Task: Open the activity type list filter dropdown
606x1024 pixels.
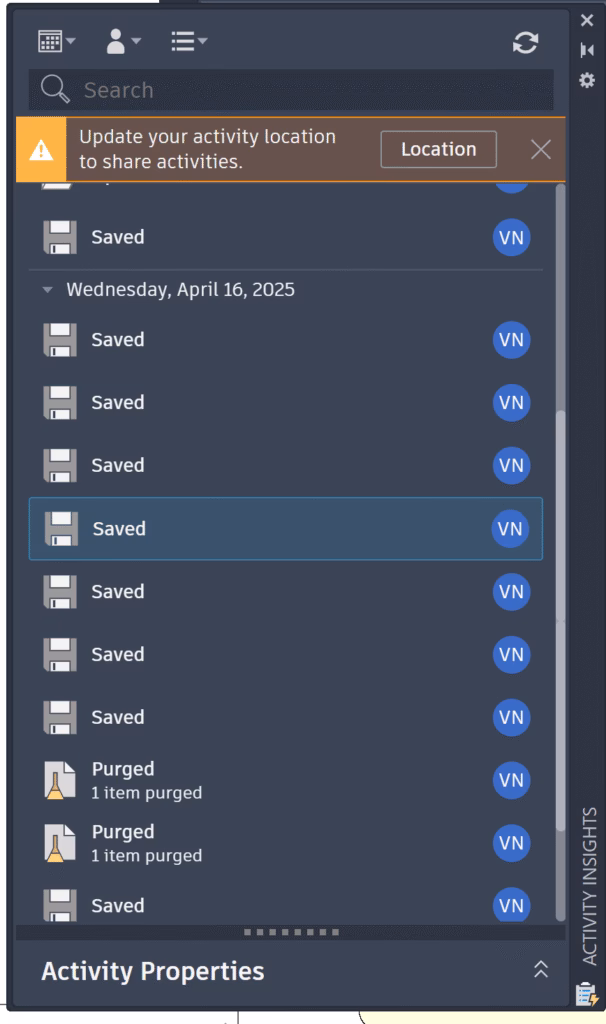Action: click(189, 41)
